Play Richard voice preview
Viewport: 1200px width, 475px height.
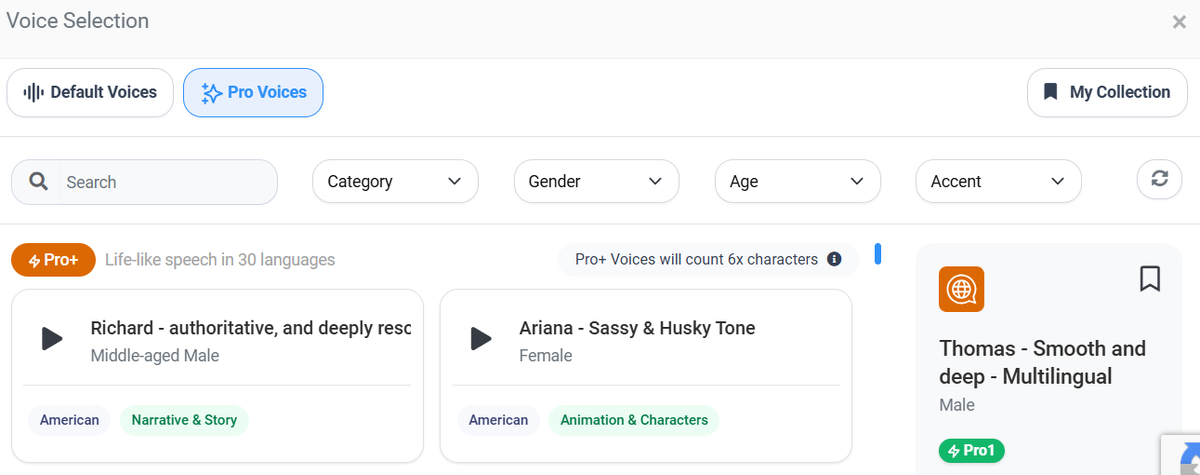[52, 338]
